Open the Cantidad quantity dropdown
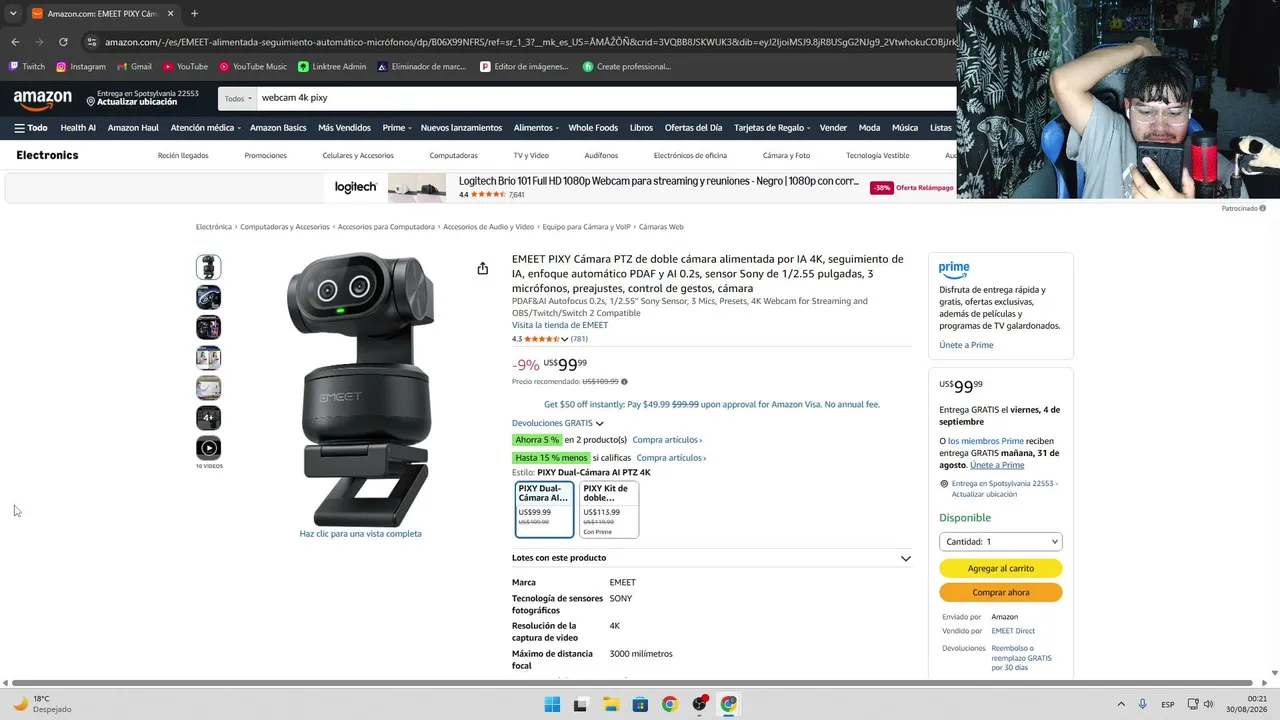This screenshot has width=1280, height=720. point(1000,541)
